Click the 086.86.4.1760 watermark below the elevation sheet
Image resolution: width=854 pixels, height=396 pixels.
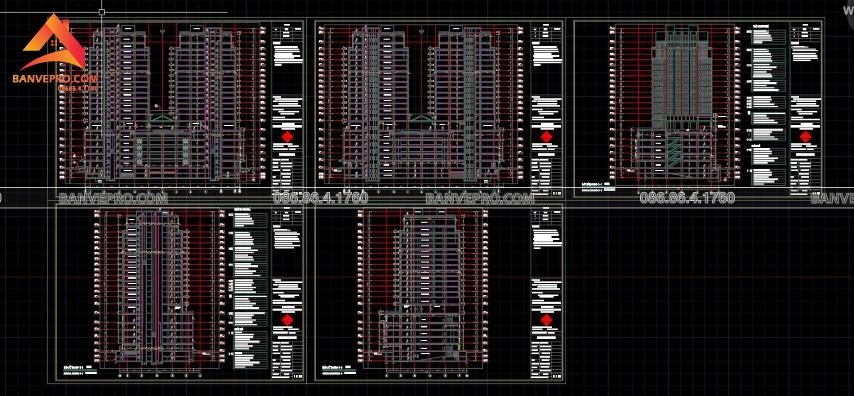pyautogui.click(x=687, y=198)
